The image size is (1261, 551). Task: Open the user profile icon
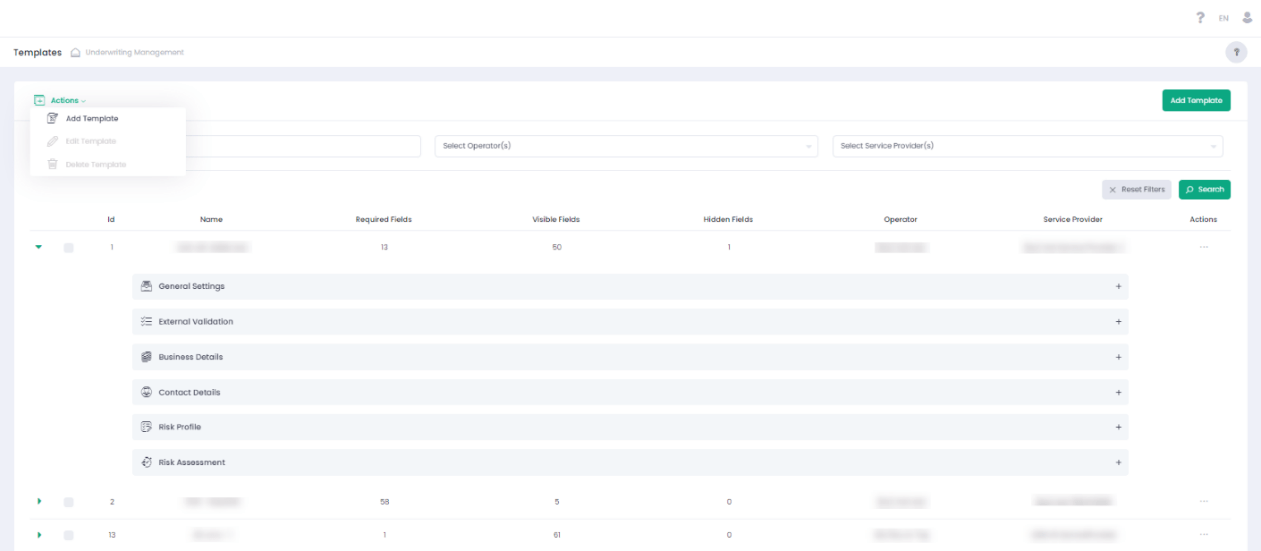point(1247,18)
